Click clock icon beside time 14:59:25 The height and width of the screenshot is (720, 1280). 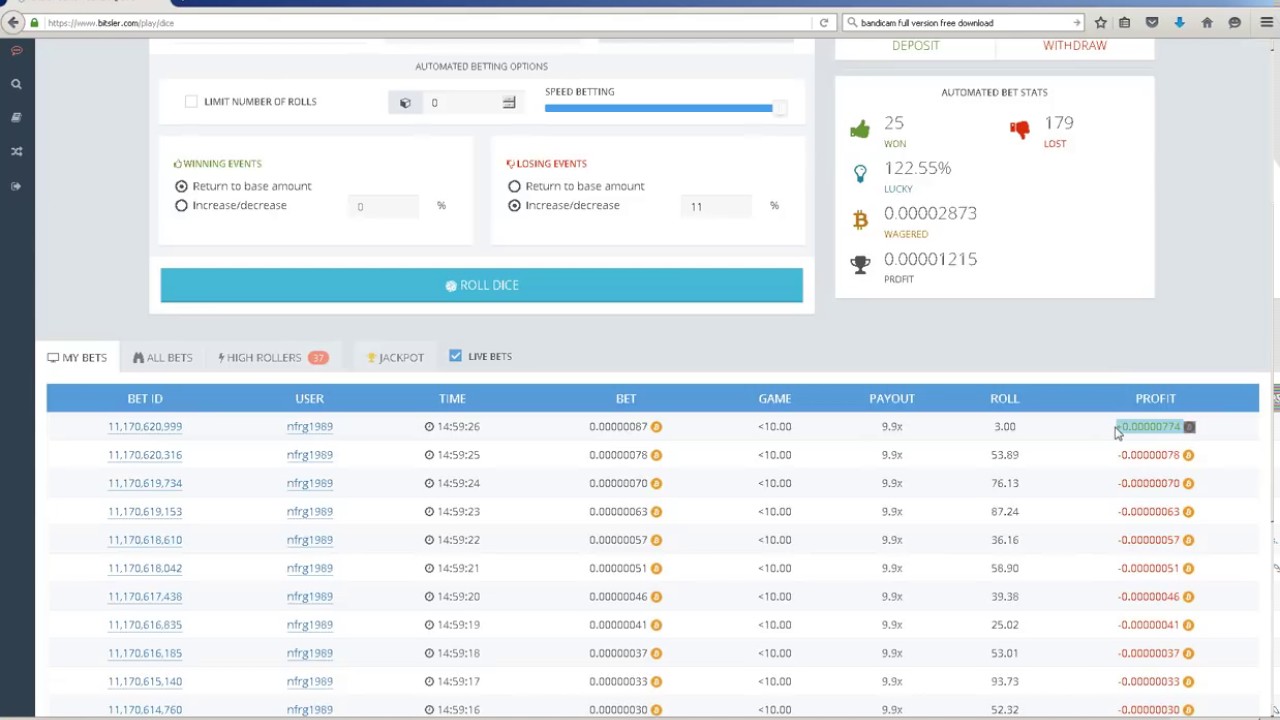click(429, 455)
